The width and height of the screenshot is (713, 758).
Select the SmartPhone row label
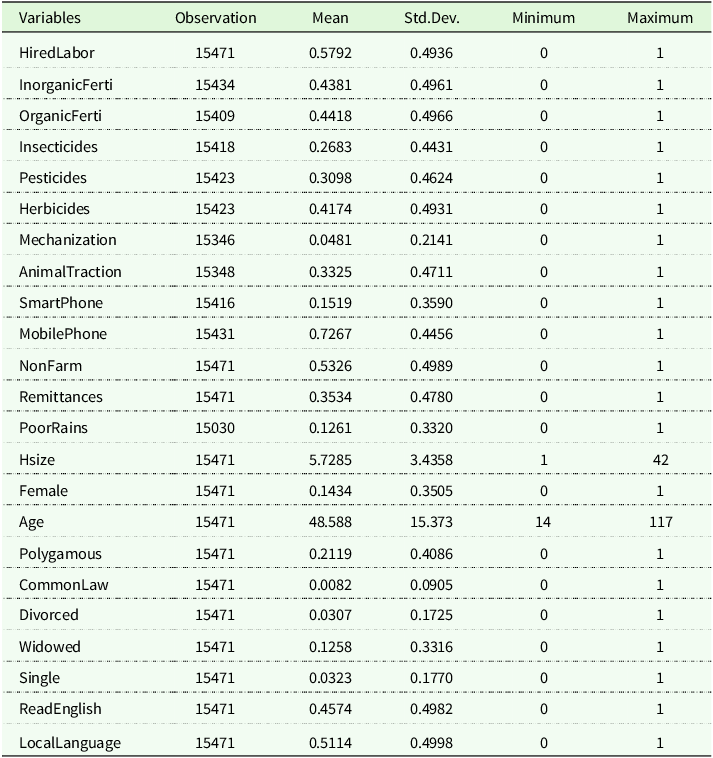click(61, 303)
